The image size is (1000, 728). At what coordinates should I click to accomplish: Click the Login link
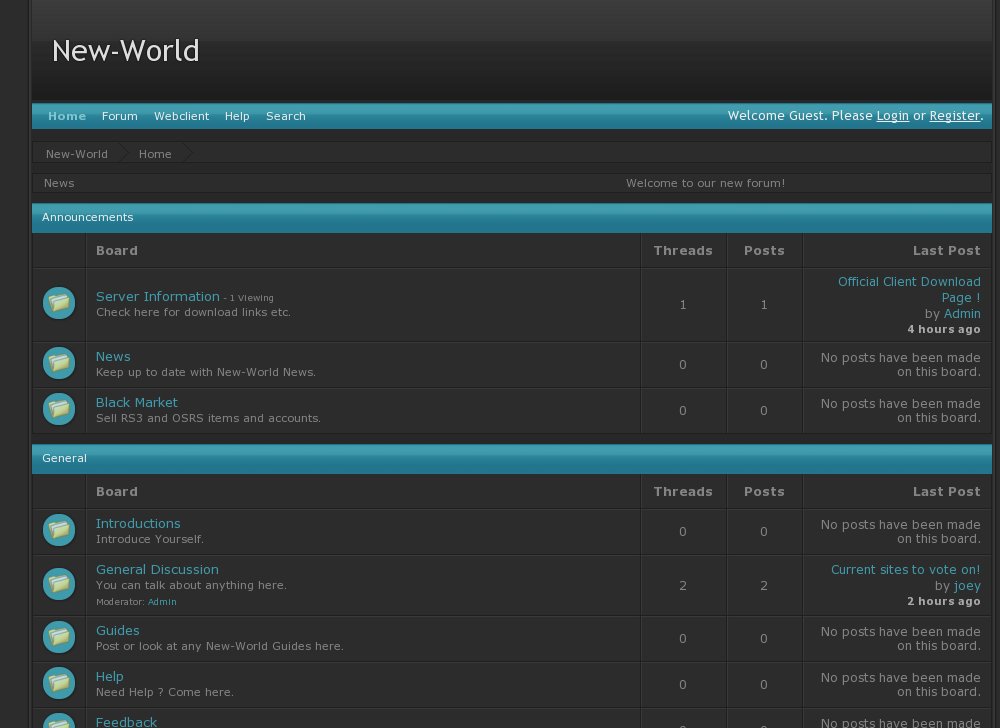click(x=892, y=115)
